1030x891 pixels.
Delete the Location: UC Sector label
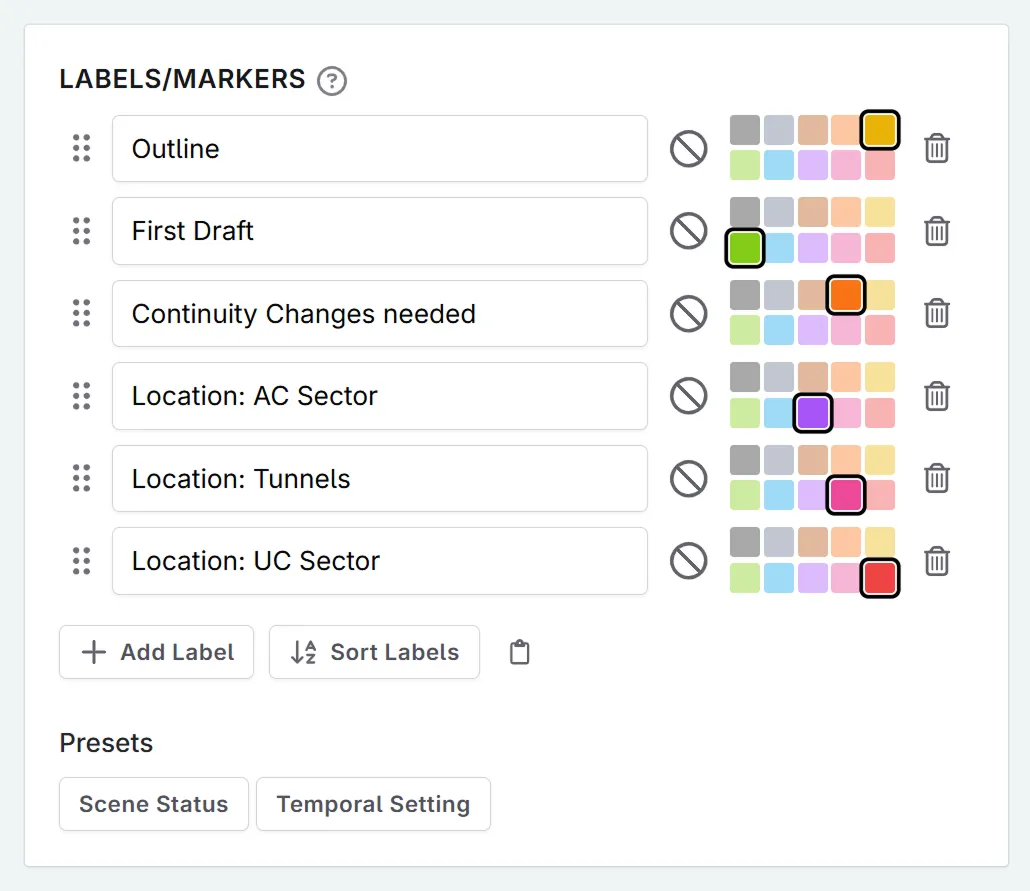(x=936, y=561)
